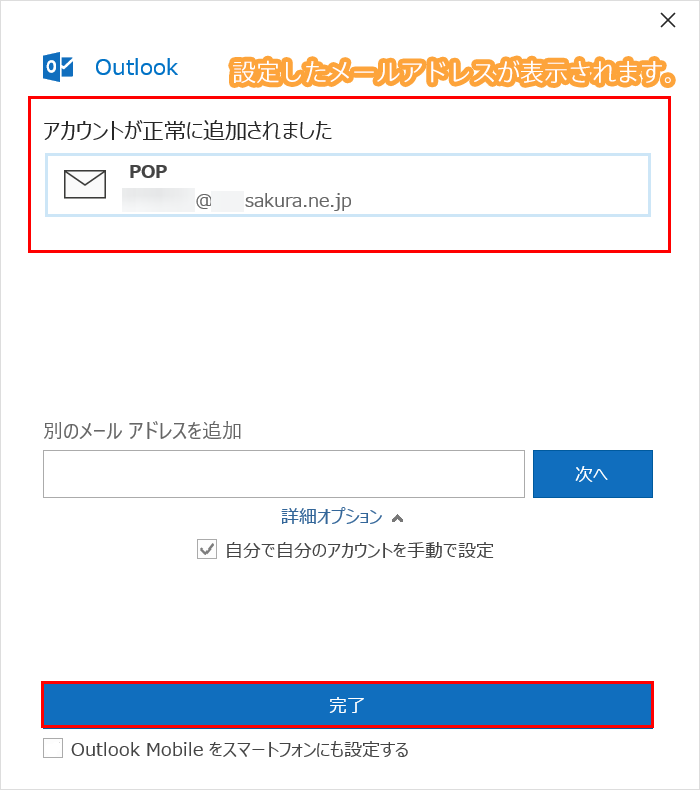Image resolution: width=700 pixels, height=790 pixels.
Task: Click the Outlook title text
Action: click(x=136, y=68)
